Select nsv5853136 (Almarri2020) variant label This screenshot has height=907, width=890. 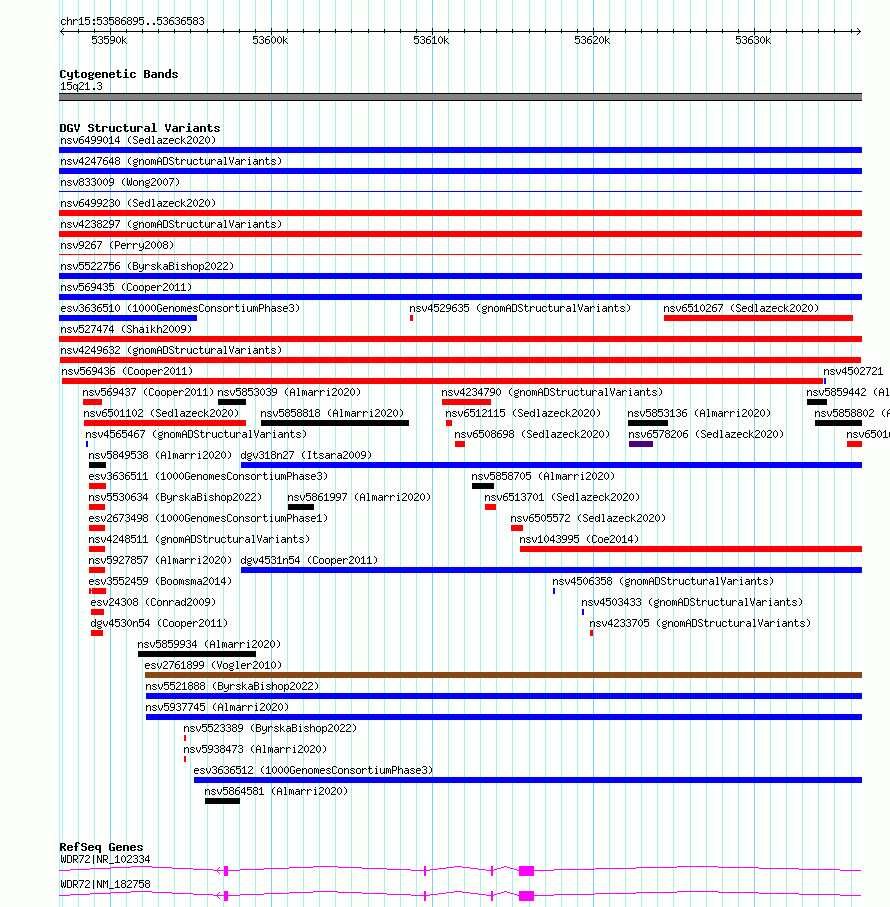[x=699, y=413]
